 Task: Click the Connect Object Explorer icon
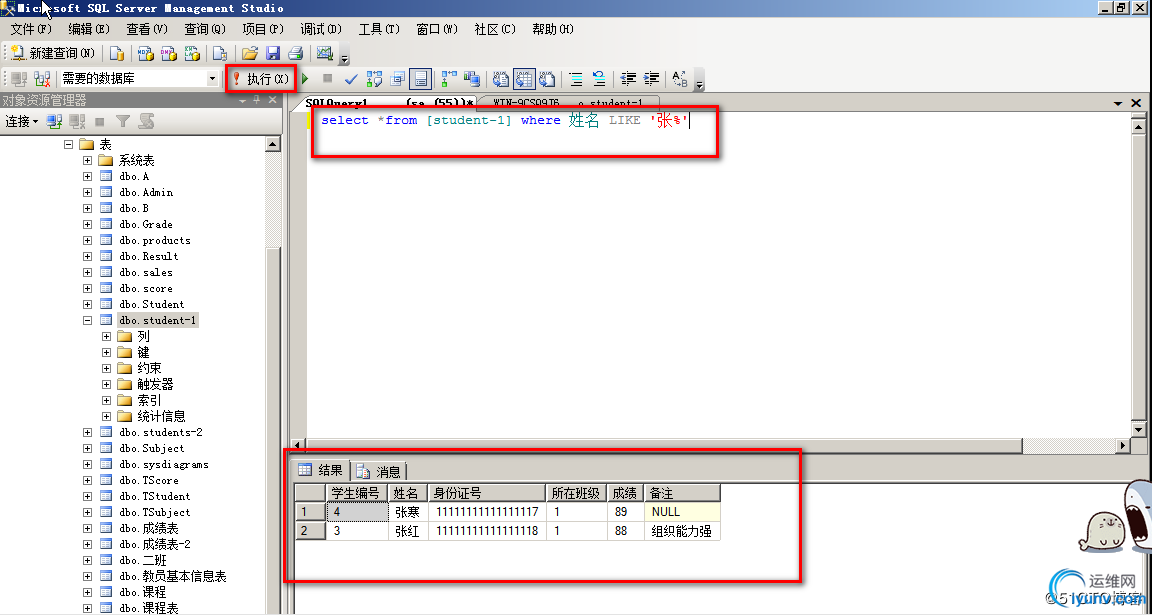pyautogui.click(x=54, y=121)
